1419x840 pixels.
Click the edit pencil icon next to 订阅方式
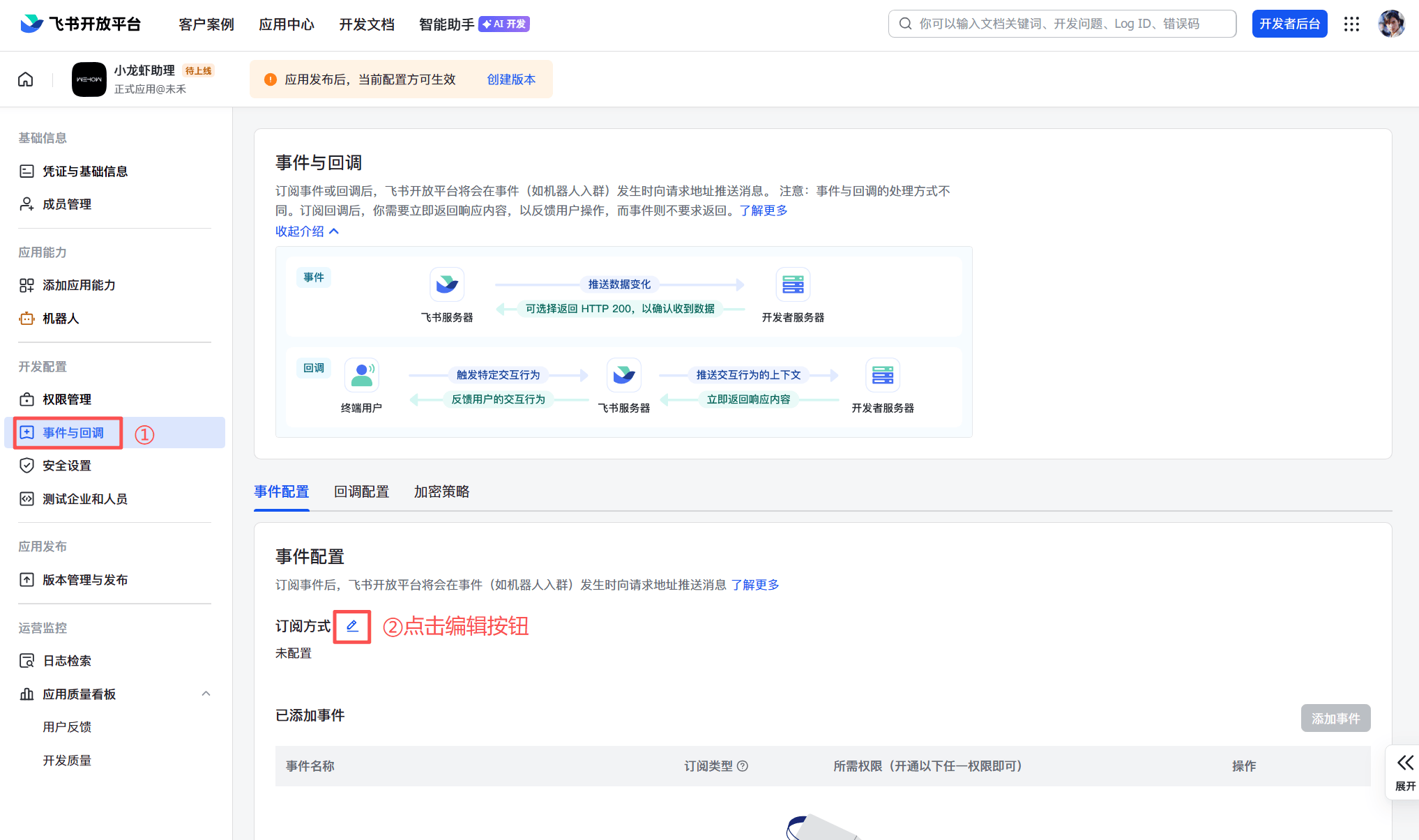point(351,626)
